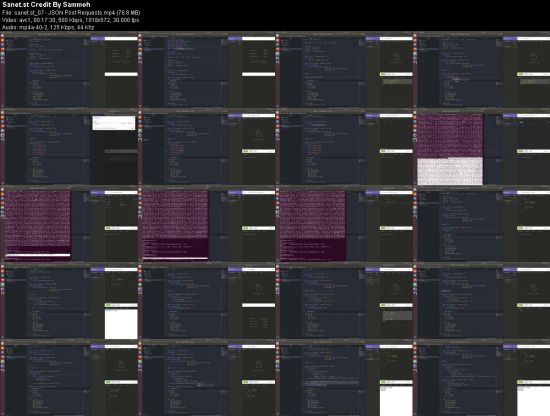Open third top-row thumbnail with green status bar
Viewport: 550px width, 416px height.
coord(344,70)
